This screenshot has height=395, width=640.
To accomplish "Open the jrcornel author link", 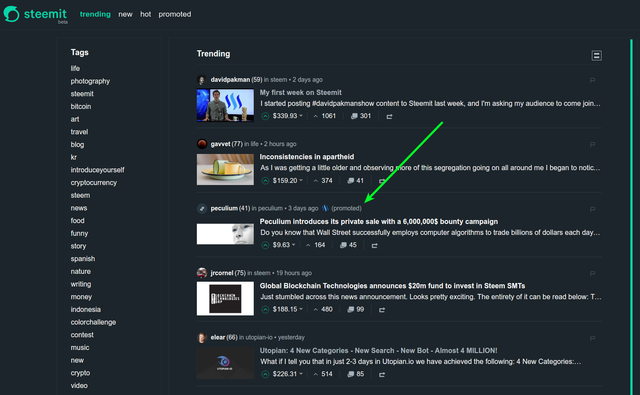I will (222, 273).
